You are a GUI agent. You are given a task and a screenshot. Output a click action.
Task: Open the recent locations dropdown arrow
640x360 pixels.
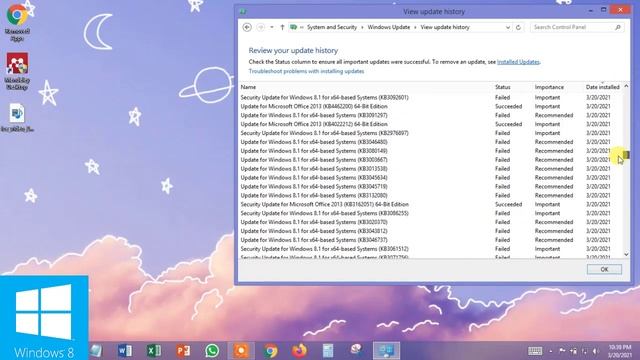[x=272, y=27]
